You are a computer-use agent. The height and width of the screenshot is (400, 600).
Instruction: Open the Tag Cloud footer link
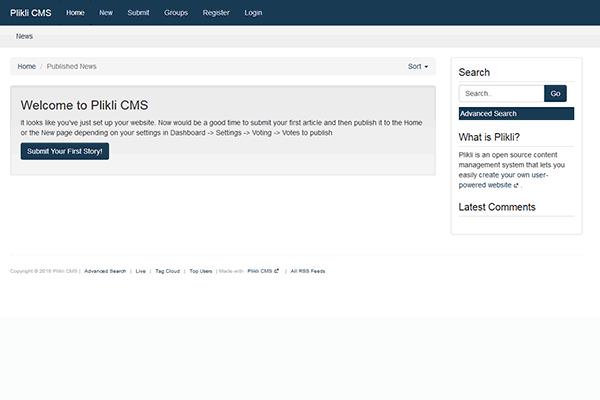click(x=168, y=271)
